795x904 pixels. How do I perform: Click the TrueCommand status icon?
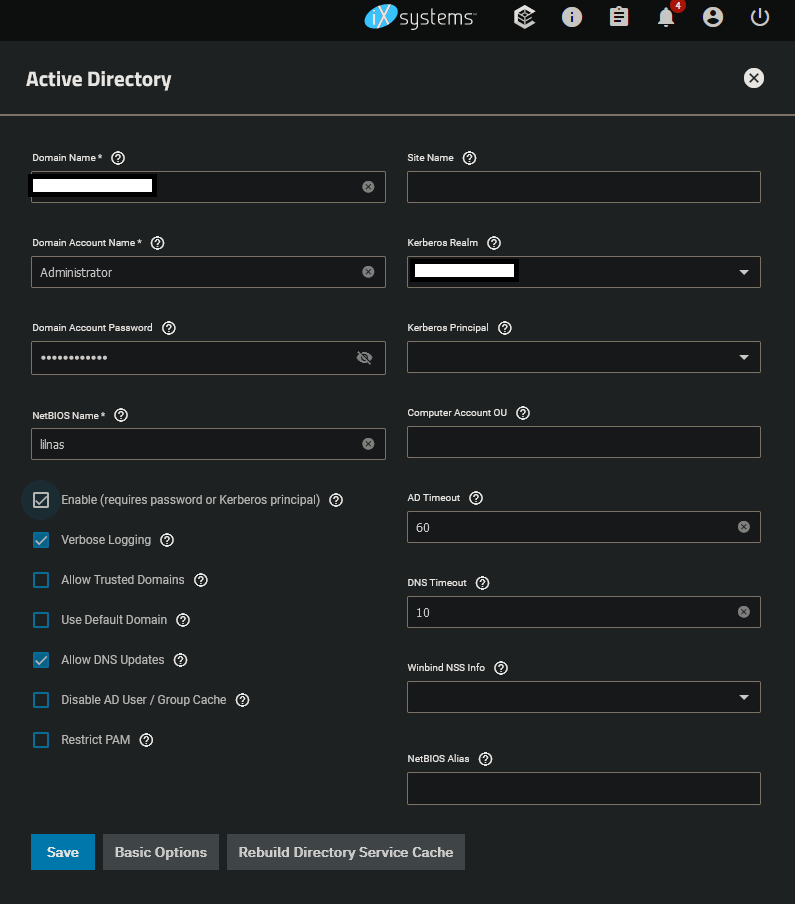click(525, 17)
